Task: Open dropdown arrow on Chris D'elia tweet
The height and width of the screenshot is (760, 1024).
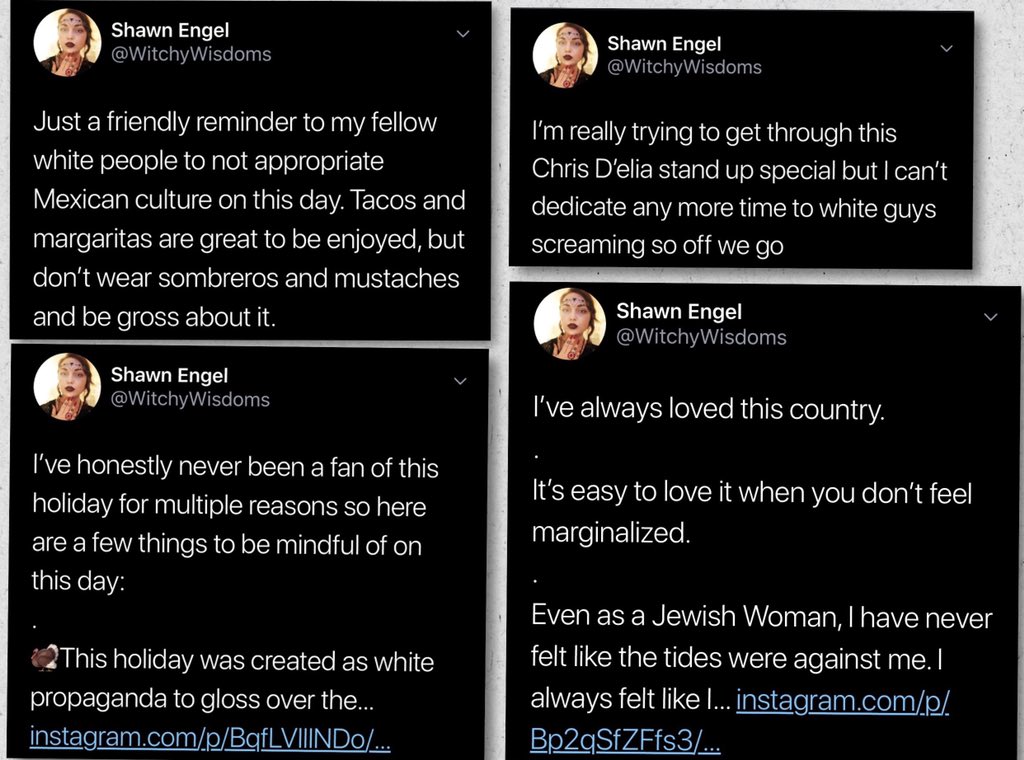Action: (x=946, y=48)
